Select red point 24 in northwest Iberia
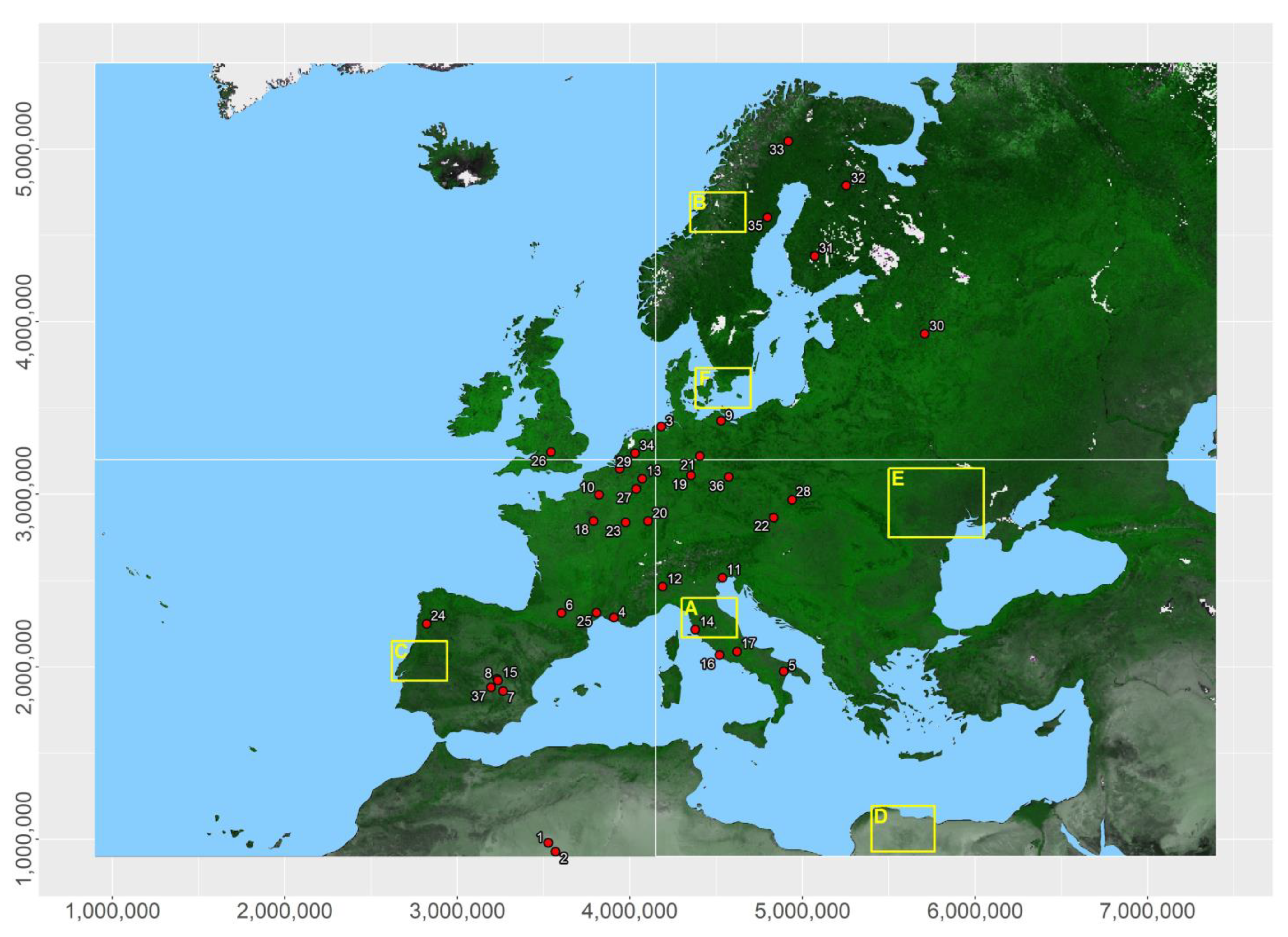1288x937 pixels. pos(427,624)
